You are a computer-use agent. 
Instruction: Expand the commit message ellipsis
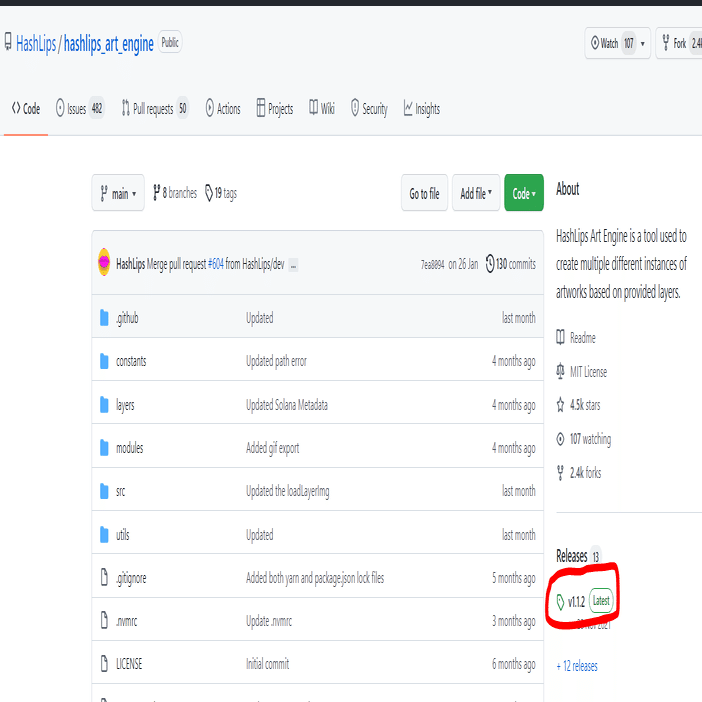pos(293,265)
